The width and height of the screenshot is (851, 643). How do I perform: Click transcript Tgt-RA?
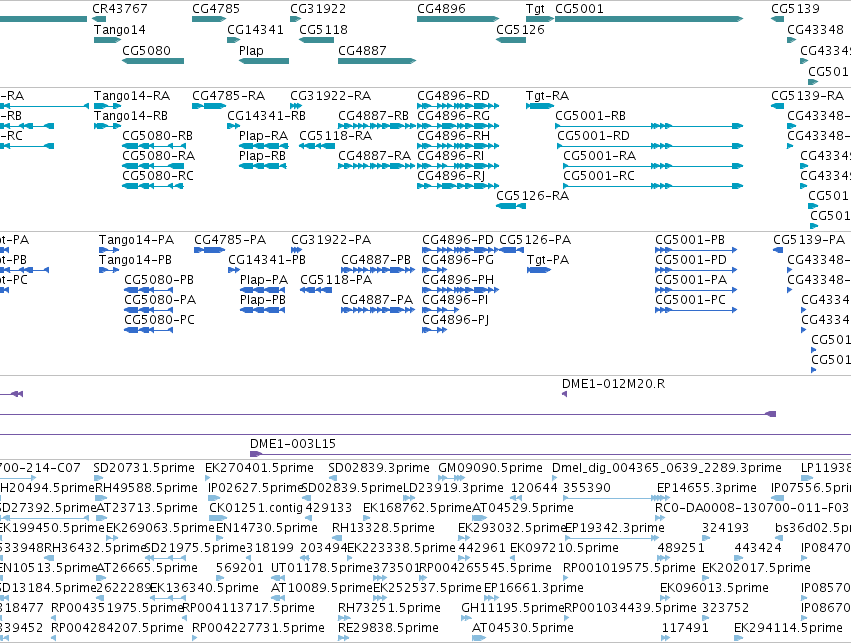pyautogui.click(x=540, y=106)
